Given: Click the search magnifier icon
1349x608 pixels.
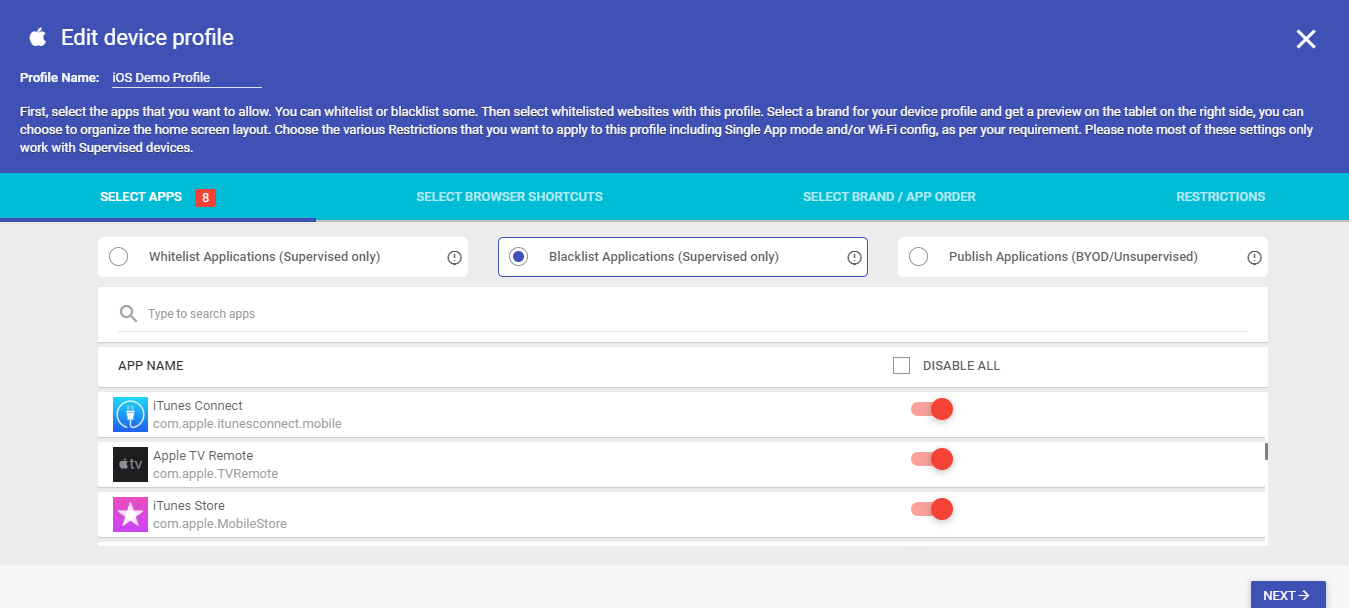Looking at the screenshot, I should pos(128,313).
